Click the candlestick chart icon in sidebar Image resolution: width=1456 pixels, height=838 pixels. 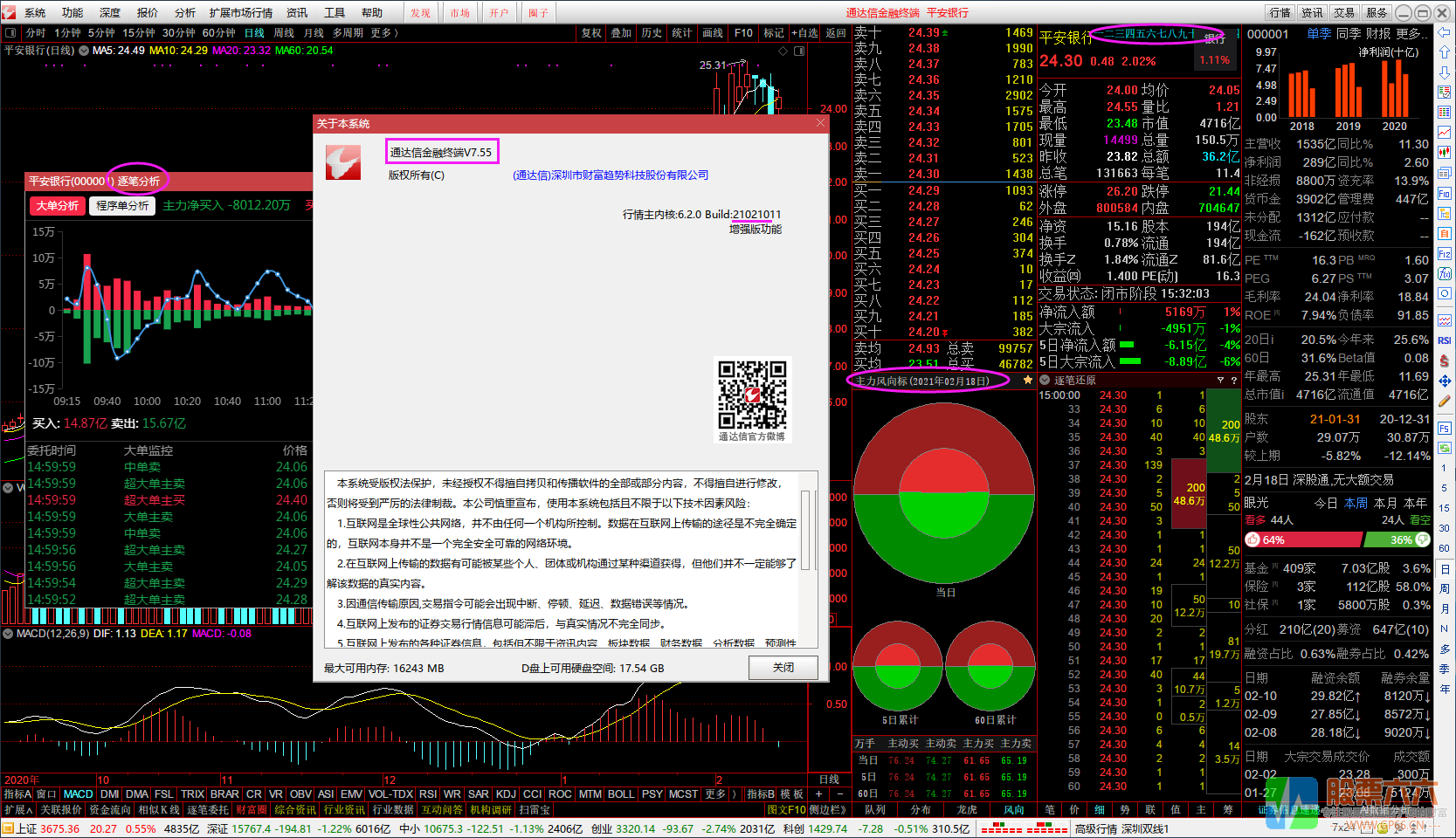(x=1445, y=153)
